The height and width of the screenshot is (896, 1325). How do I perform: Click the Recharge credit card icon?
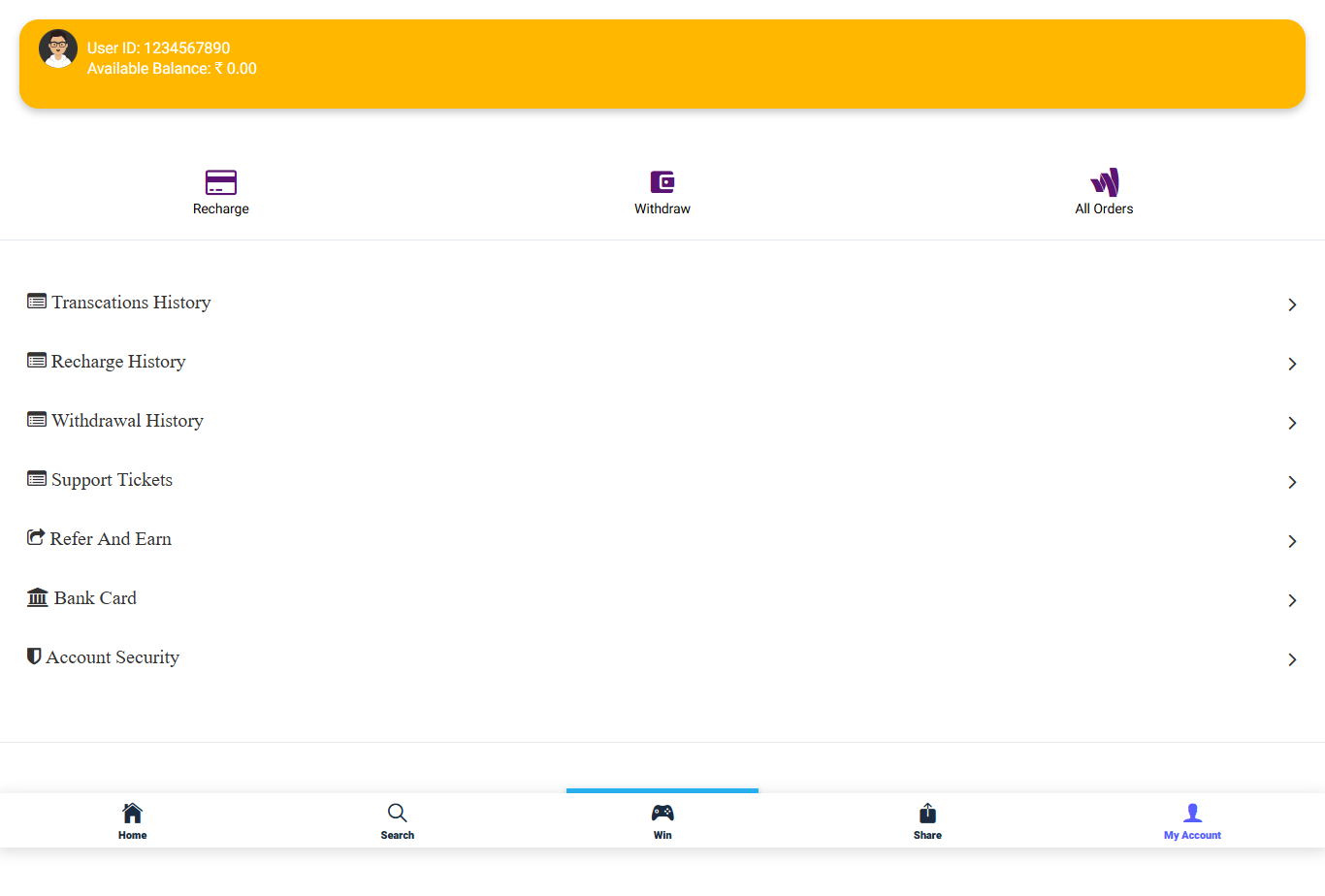[x=221, y=182]
